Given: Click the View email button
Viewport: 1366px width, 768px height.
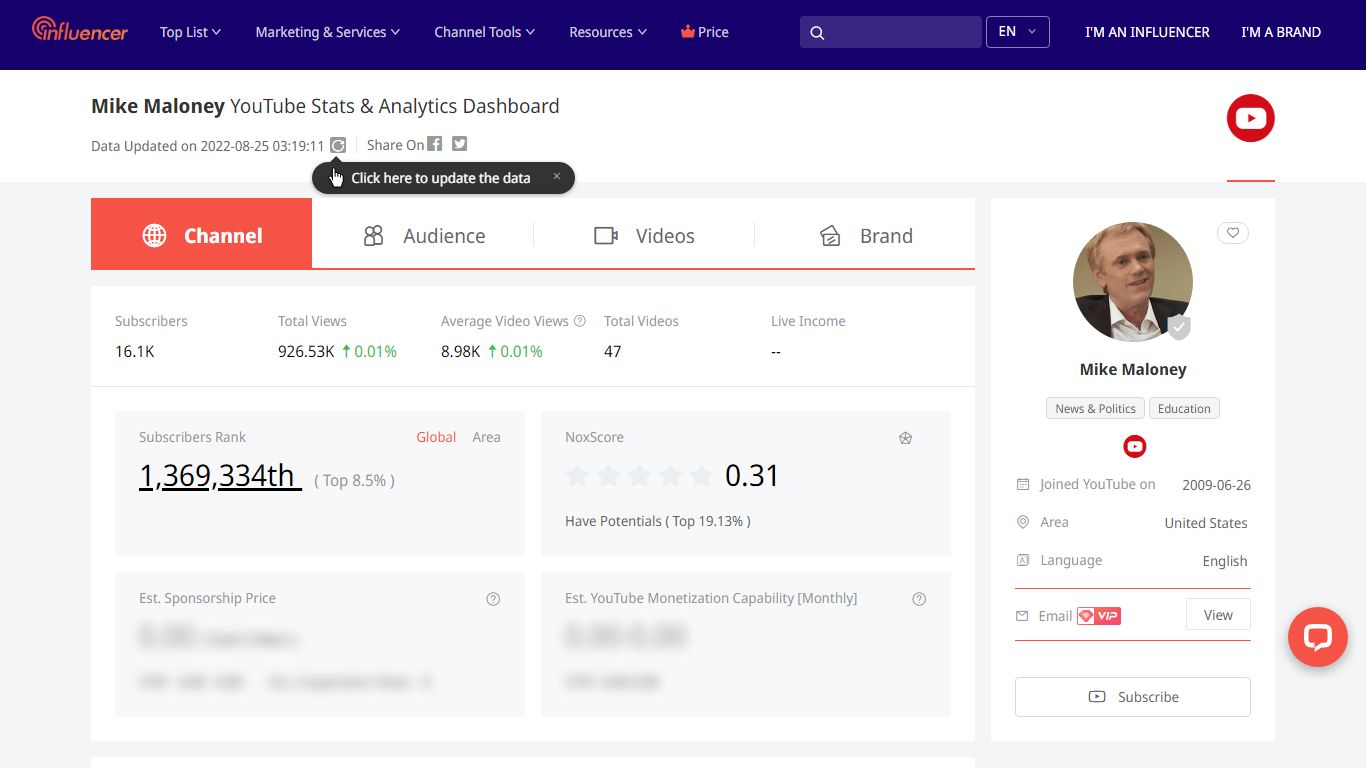Looking at the screenshot, I should [1218, 615].
